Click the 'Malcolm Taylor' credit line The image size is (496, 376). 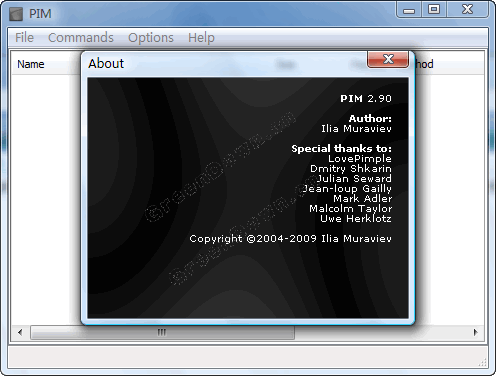(x=350, y=209)
